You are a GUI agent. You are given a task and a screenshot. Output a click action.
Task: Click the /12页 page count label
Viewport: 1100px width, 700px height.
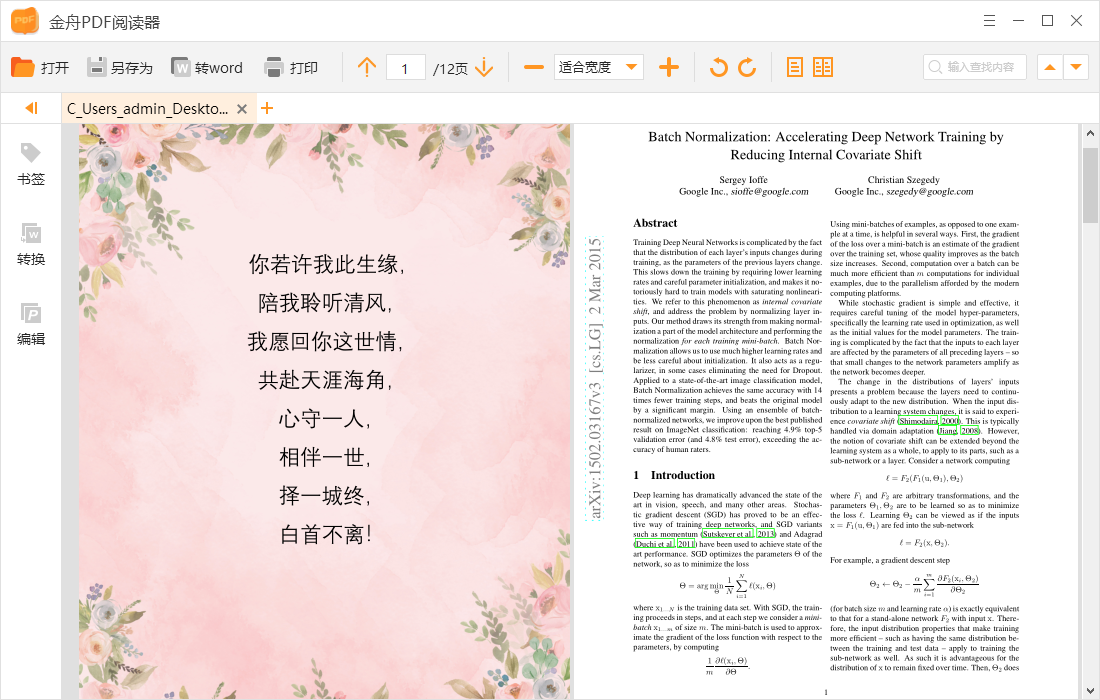click(450, 68)
